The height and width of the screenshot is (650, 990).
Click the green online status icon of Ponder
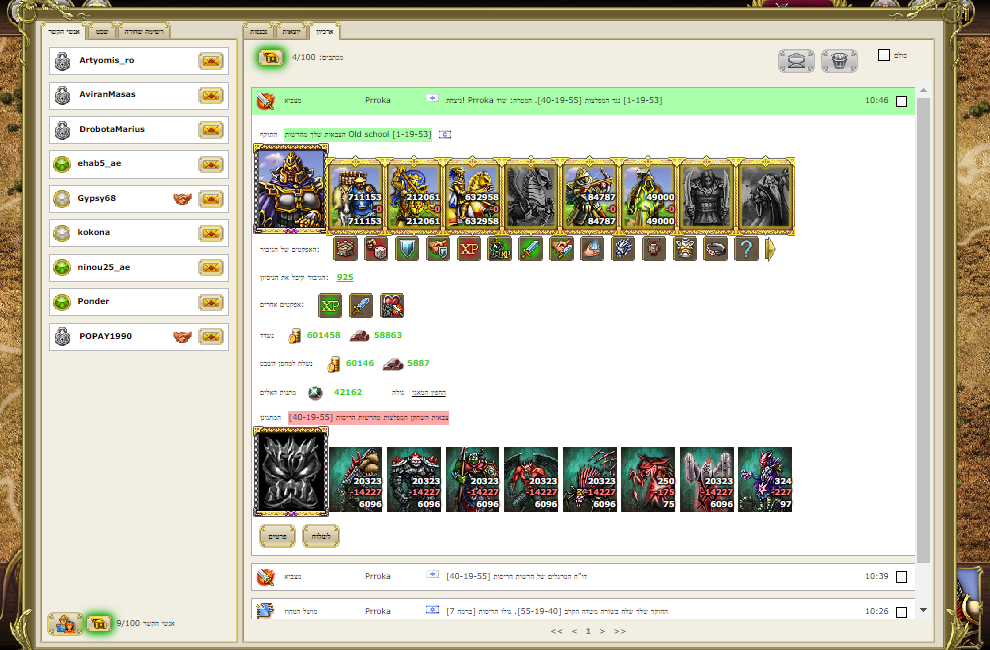click(x=62, y=303)
